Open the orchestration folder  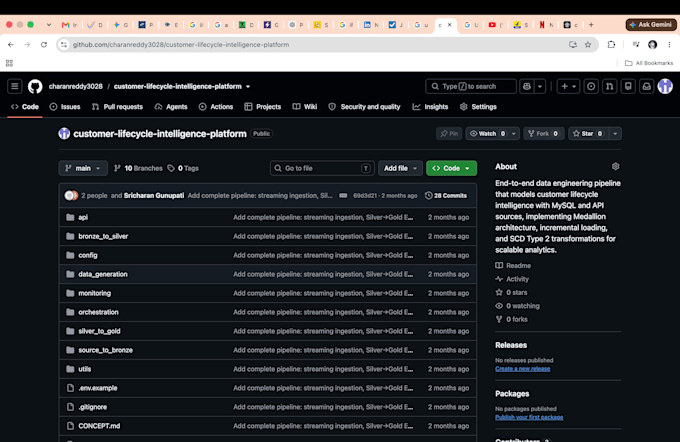98,312
